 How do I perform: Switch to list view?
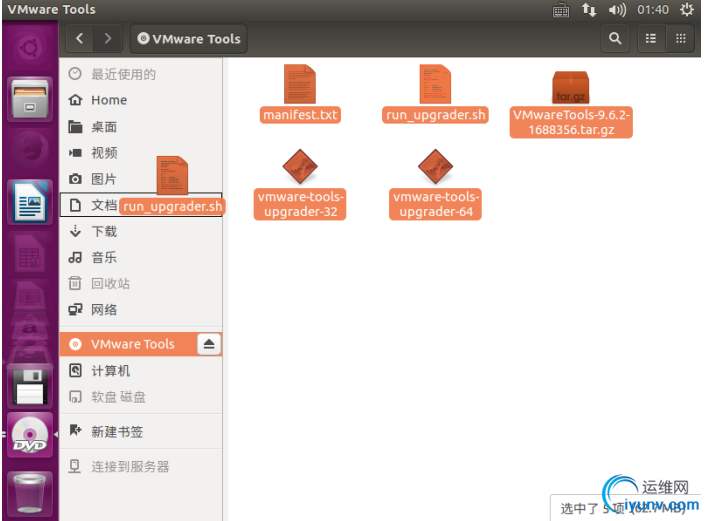(651, 39)
